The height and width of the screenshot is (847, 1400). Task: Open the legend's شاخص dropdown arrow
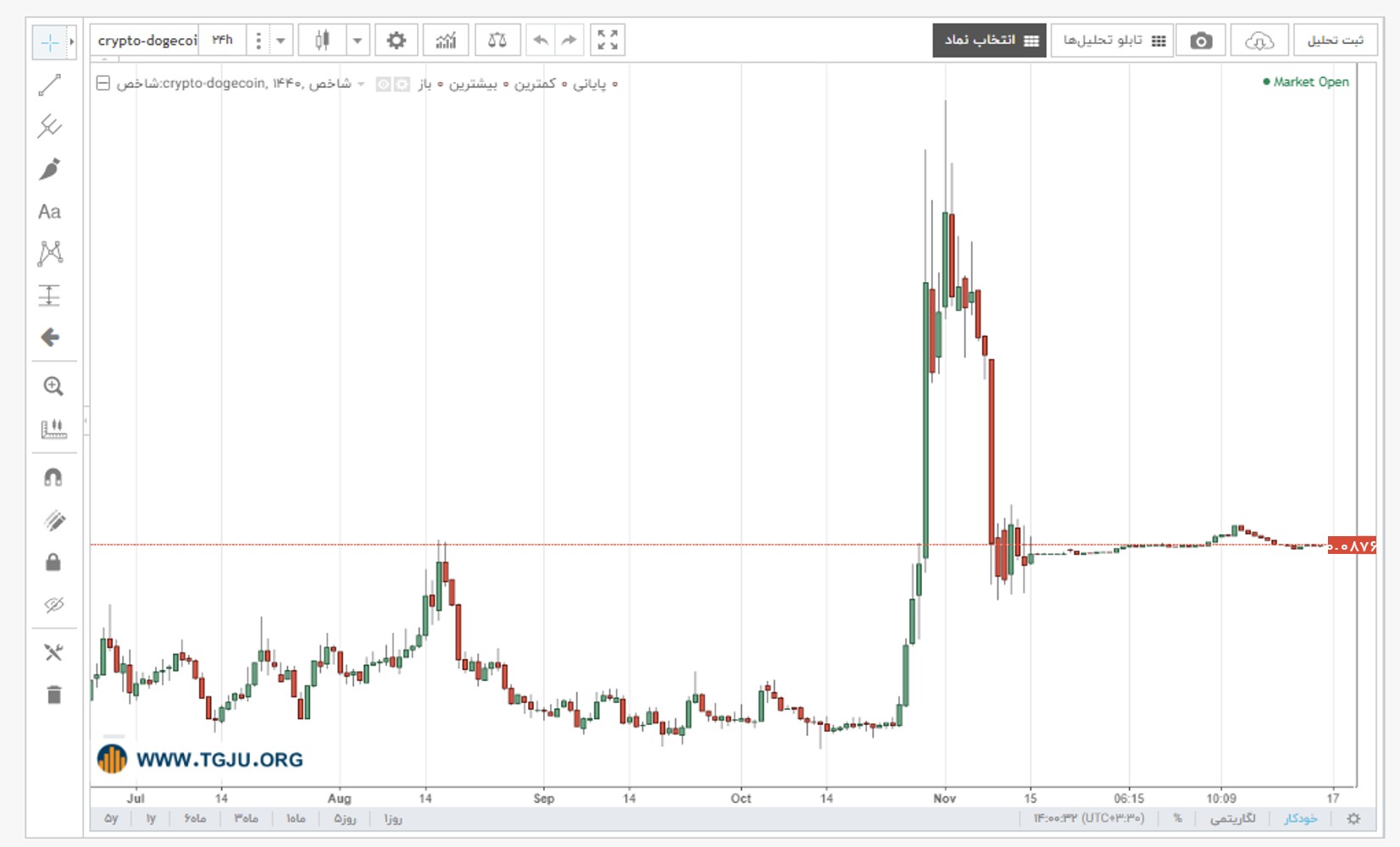coord(361,84)
